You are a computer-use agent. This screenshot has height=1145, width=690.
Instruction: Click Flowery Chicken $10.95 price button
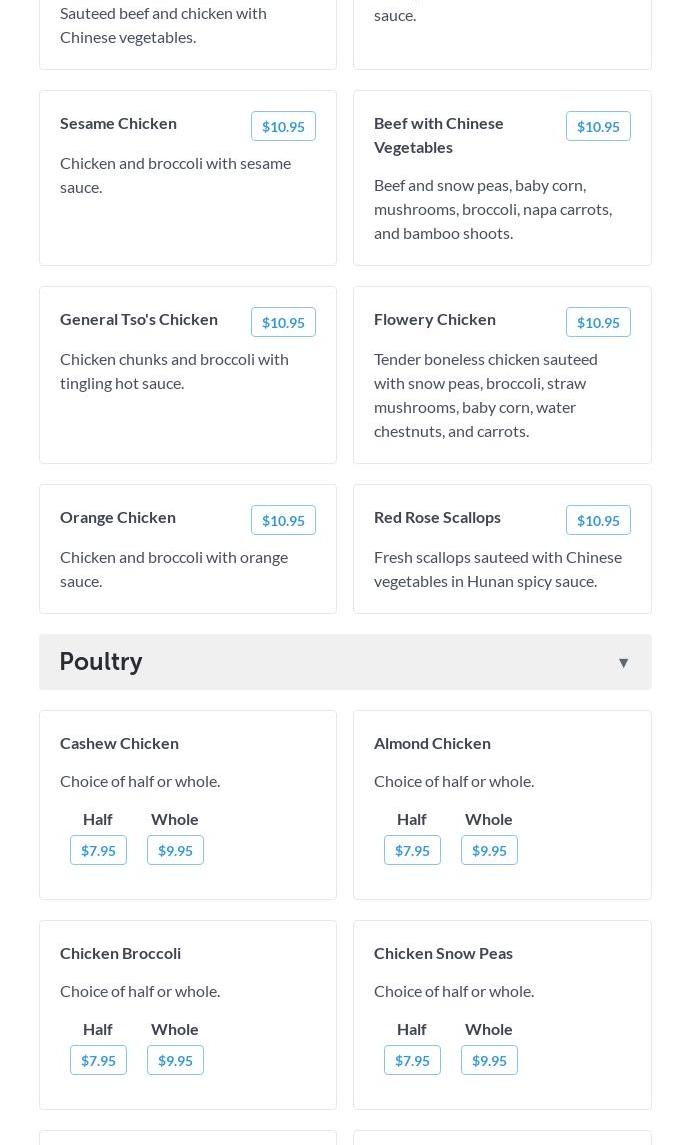coord(598,322)
